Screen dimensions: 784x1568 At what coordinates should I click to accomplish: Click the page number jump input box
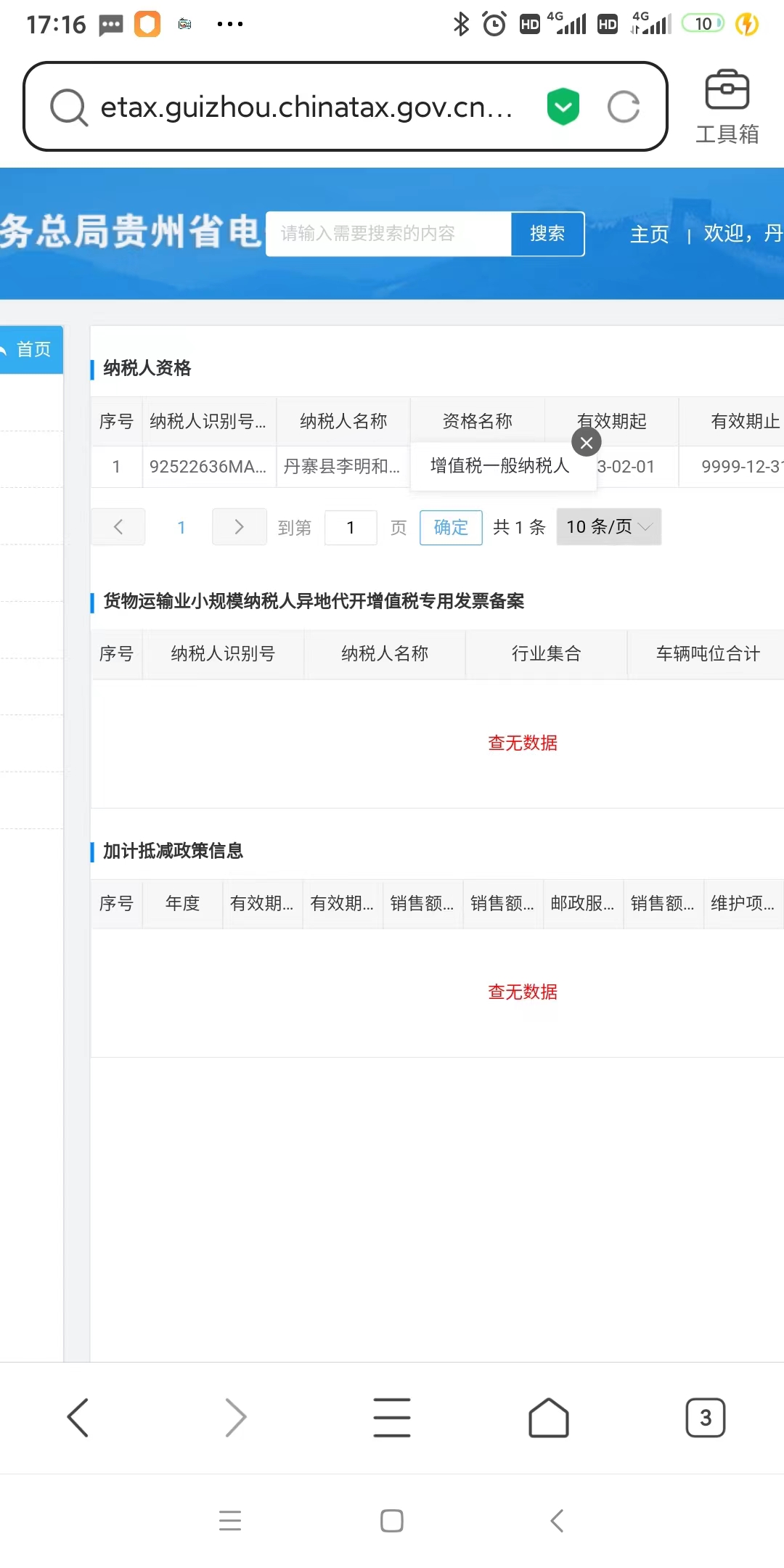pos(351,528)
